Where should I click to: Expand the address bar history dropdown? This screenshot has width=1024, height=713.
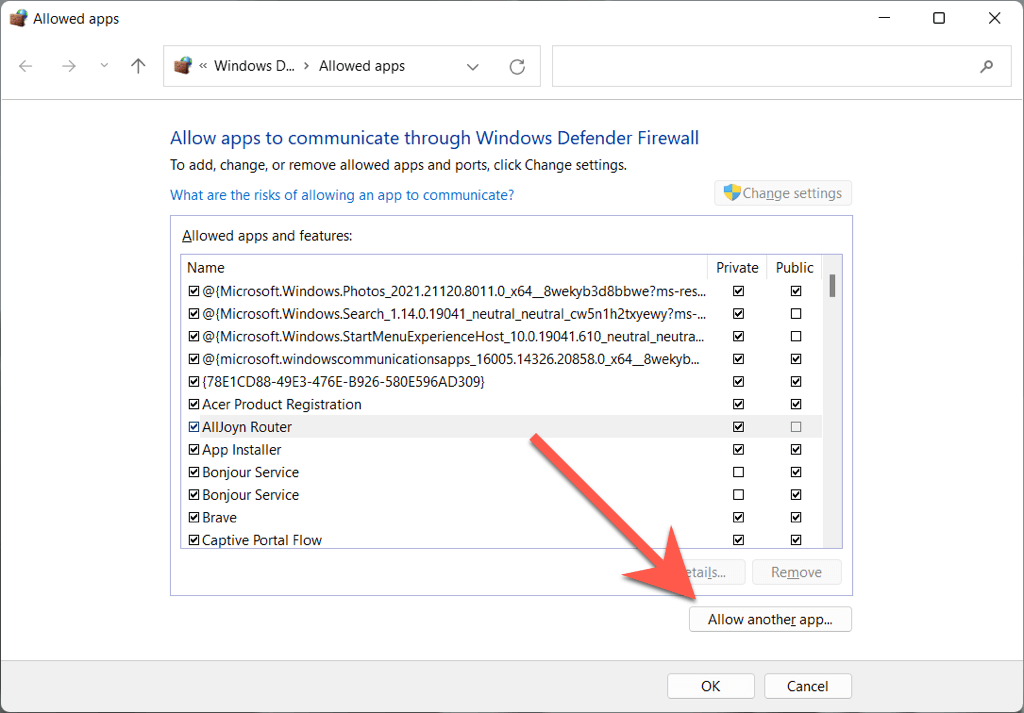click(472, 67)
